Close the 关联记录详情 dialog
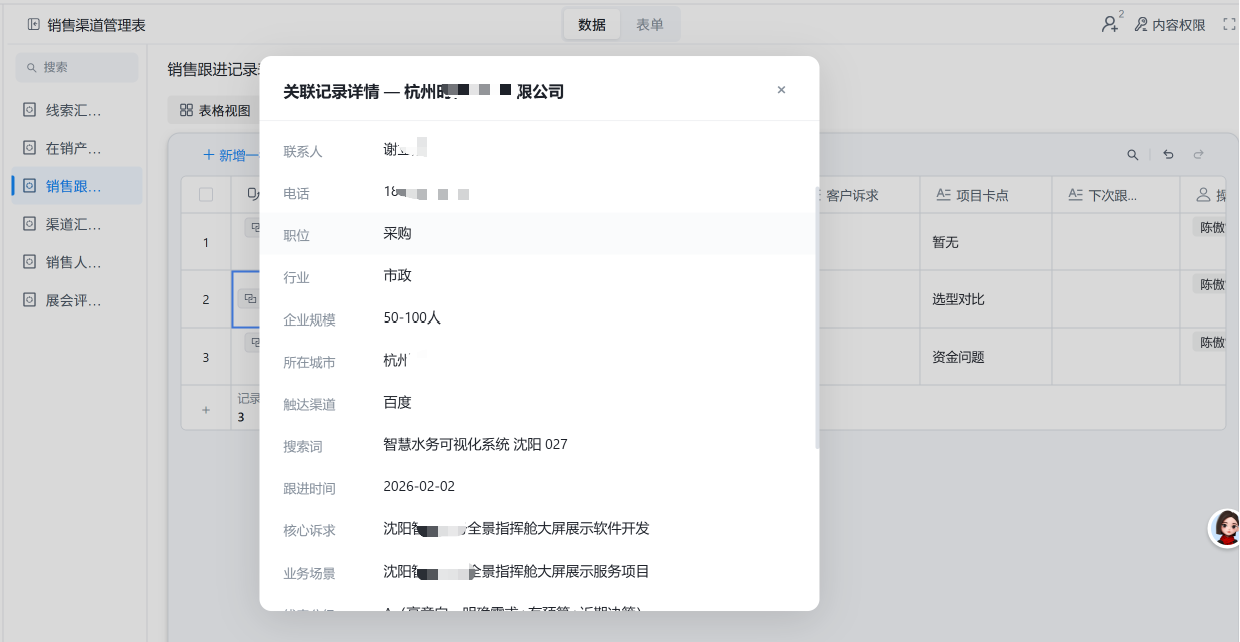 (x=781, y=90)
